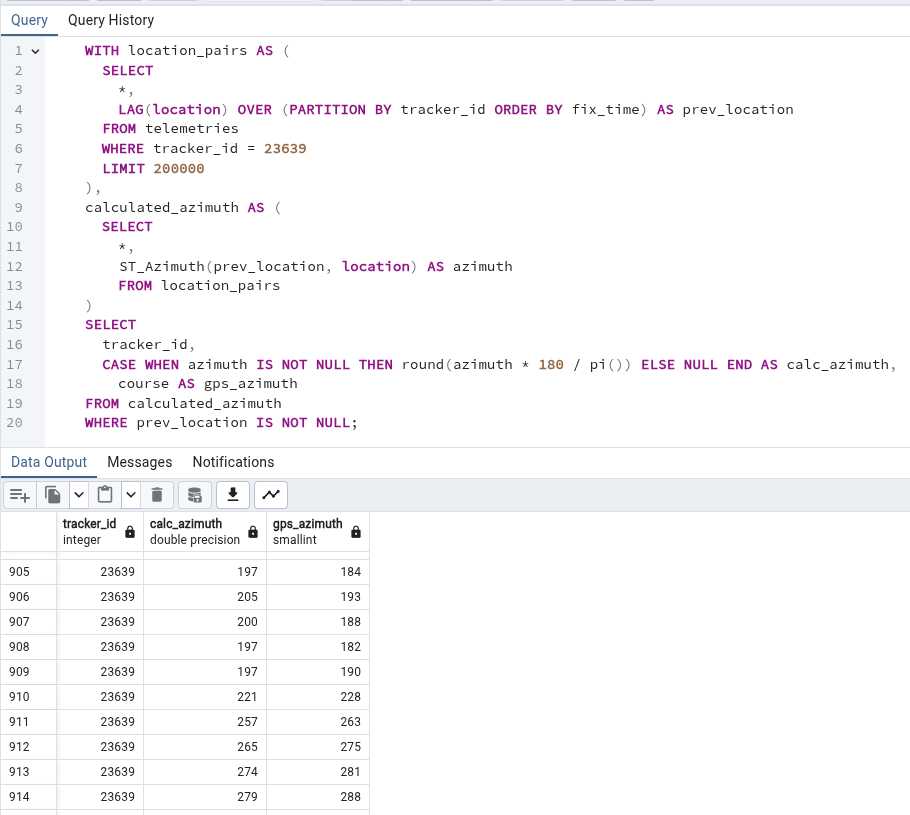Image resolution: width=910 pixels, height=815 pixels.
Task: Click the download results as file icon
Action: pos(233,495)
